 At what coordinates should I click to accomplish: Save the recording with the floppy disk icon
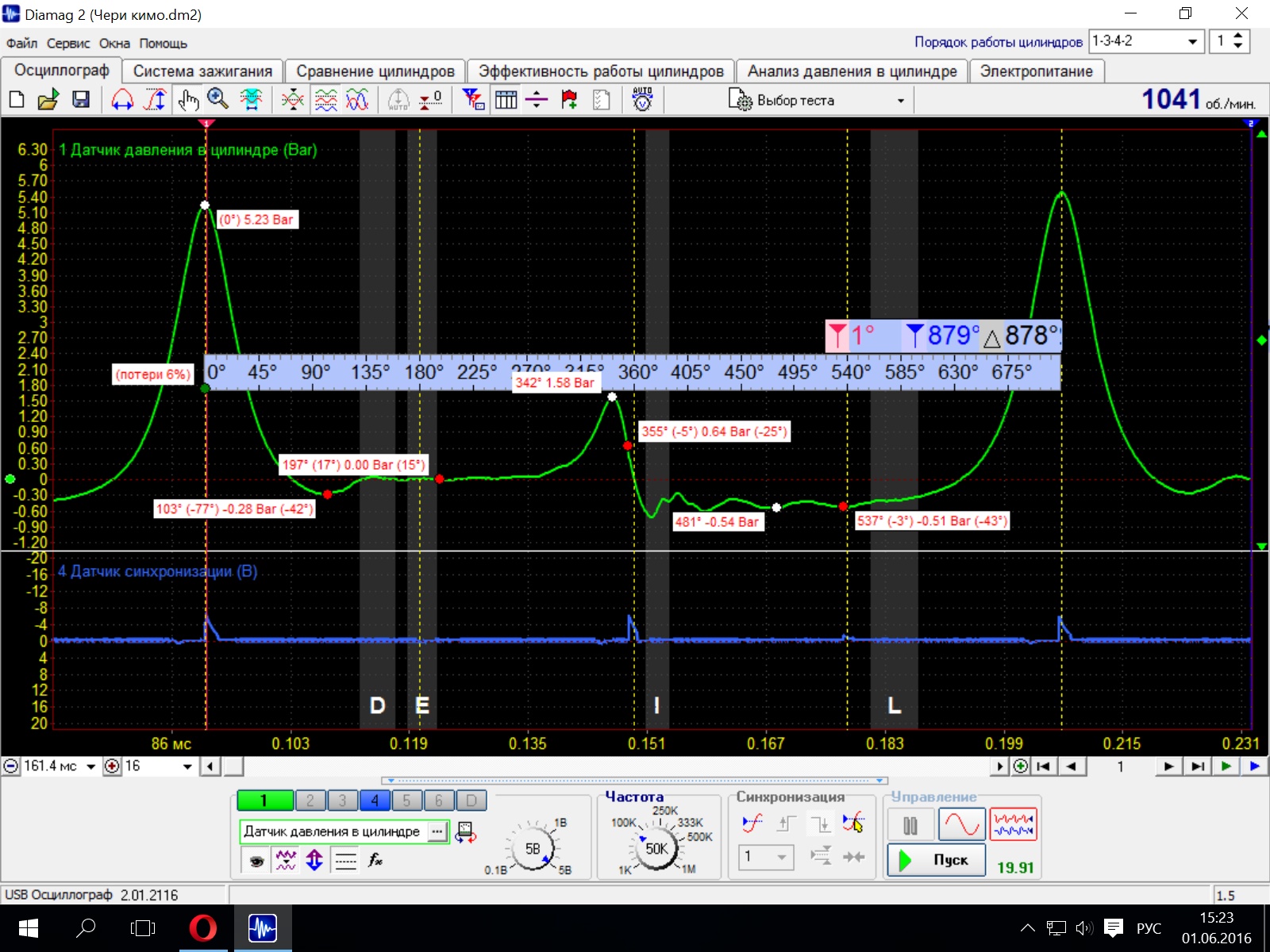click(80, 100)
